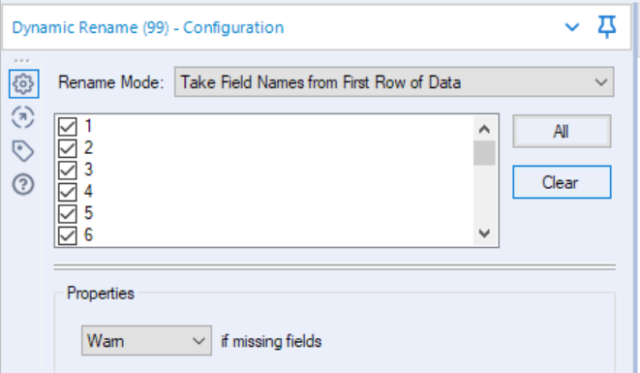Screen dimensions: 640x373
Task: Select All fields button
Action: point(562,131)
